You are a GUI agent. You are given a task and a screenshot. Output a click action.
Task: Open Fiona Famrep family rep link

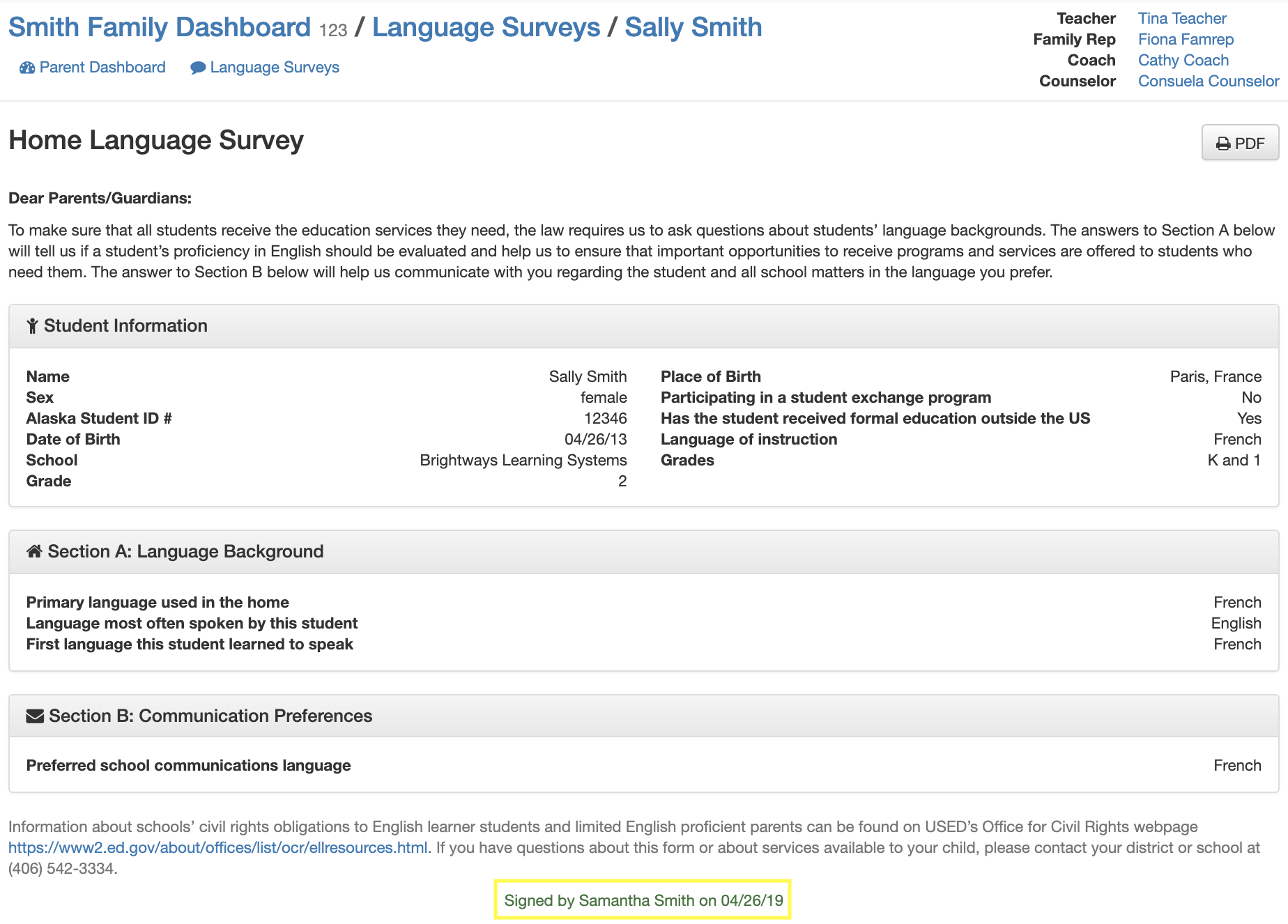point(1186,40)
